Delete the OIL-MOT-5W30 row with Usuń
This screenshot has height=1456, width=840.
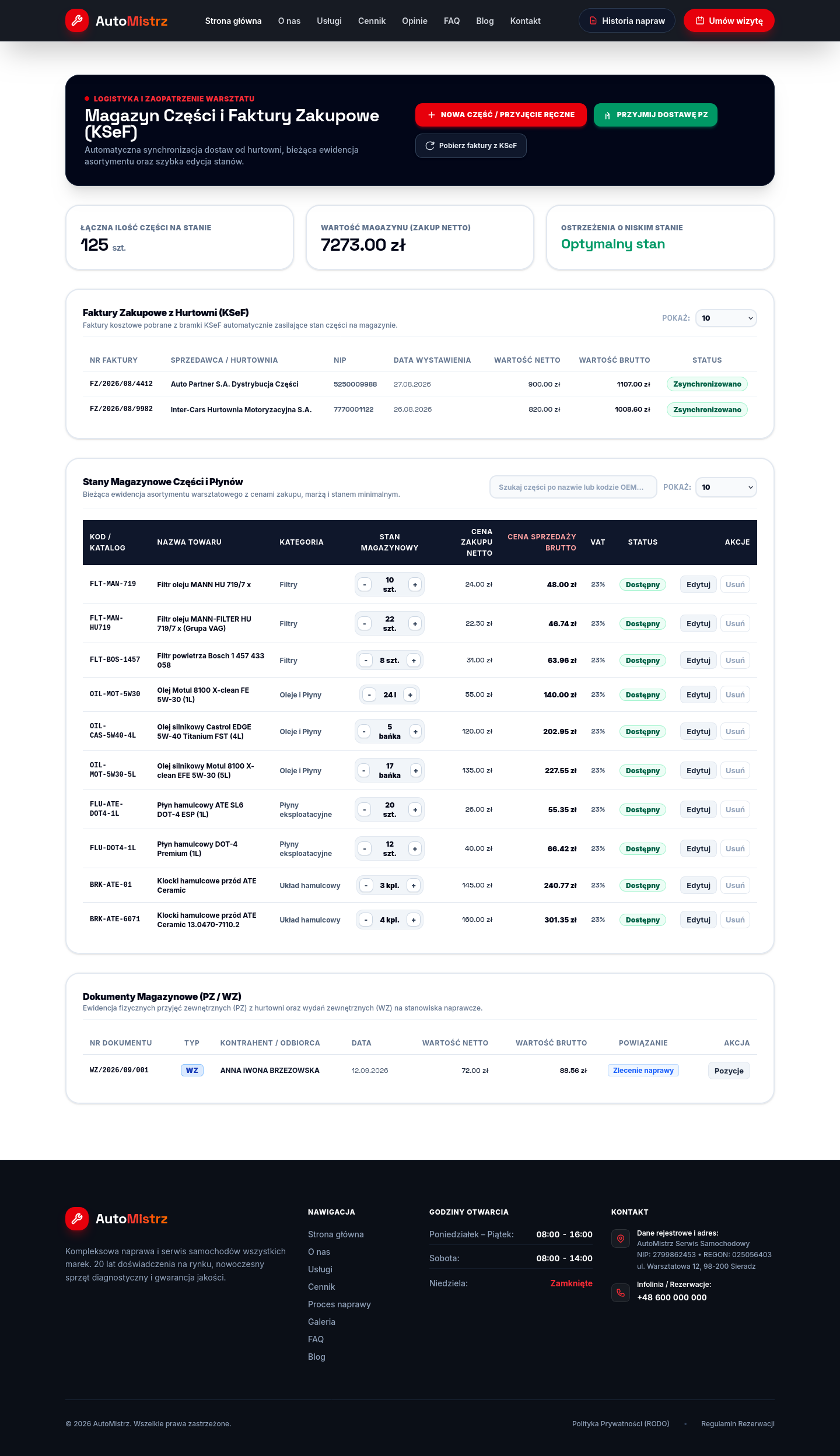(735, 695)
